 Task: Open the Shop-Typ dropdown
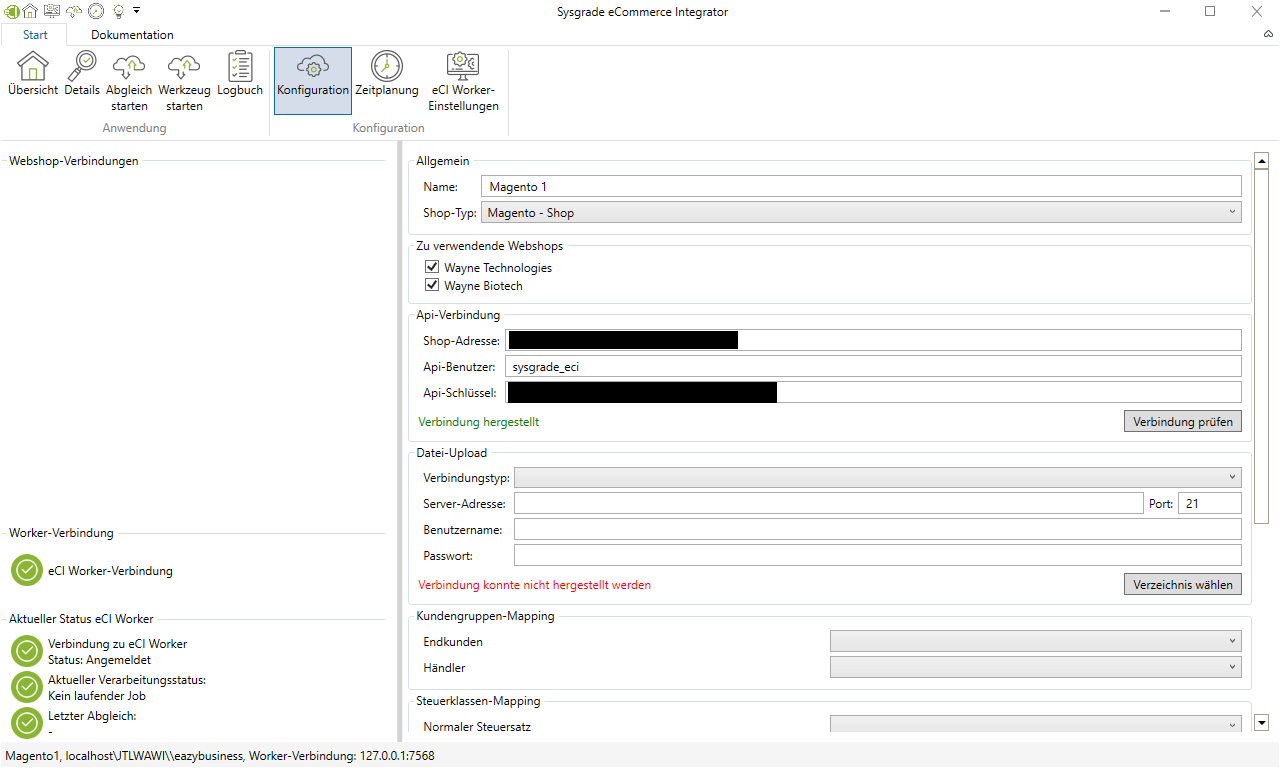click(x=861, y=212)
